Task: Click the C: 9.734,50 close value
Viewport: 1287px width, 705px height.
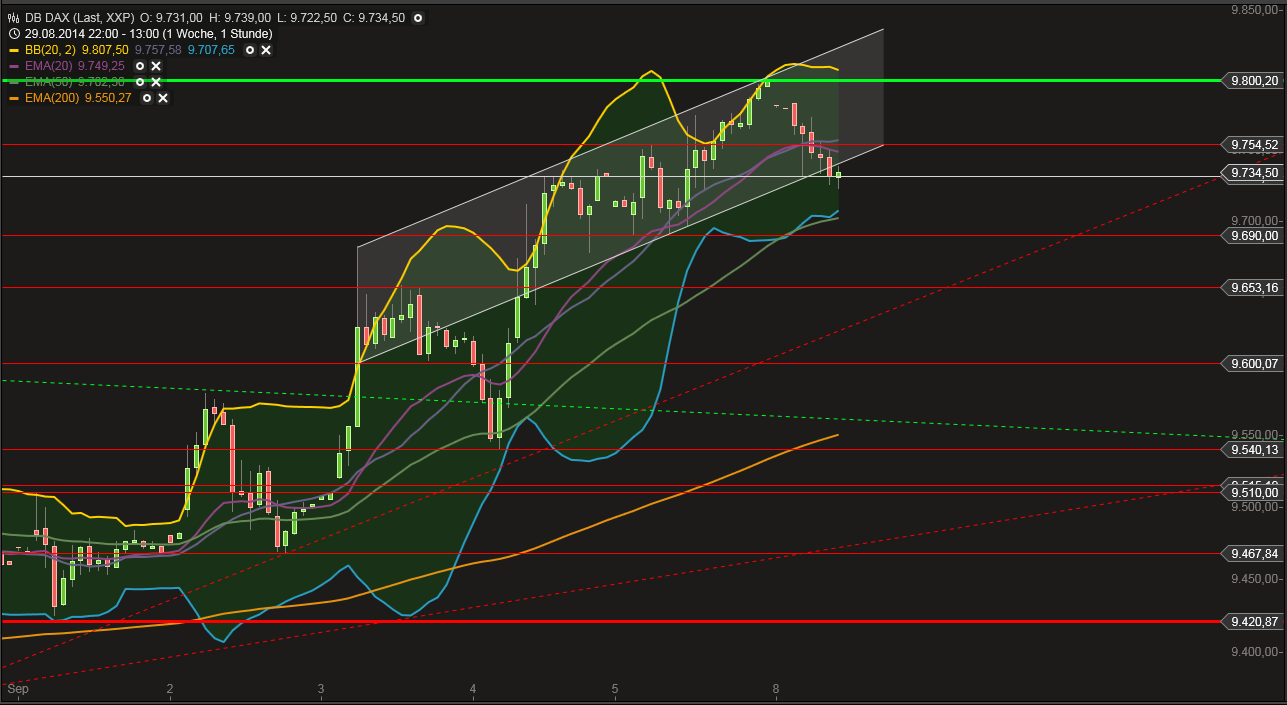Action: coord(376,18)
